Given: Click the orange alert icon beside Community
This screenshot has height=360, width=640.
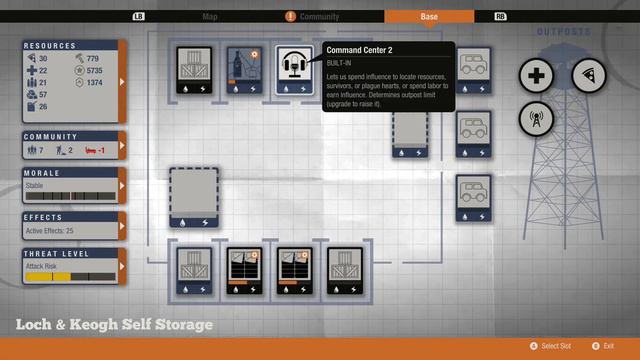Looking at the screenshot, I should (290, 16).
